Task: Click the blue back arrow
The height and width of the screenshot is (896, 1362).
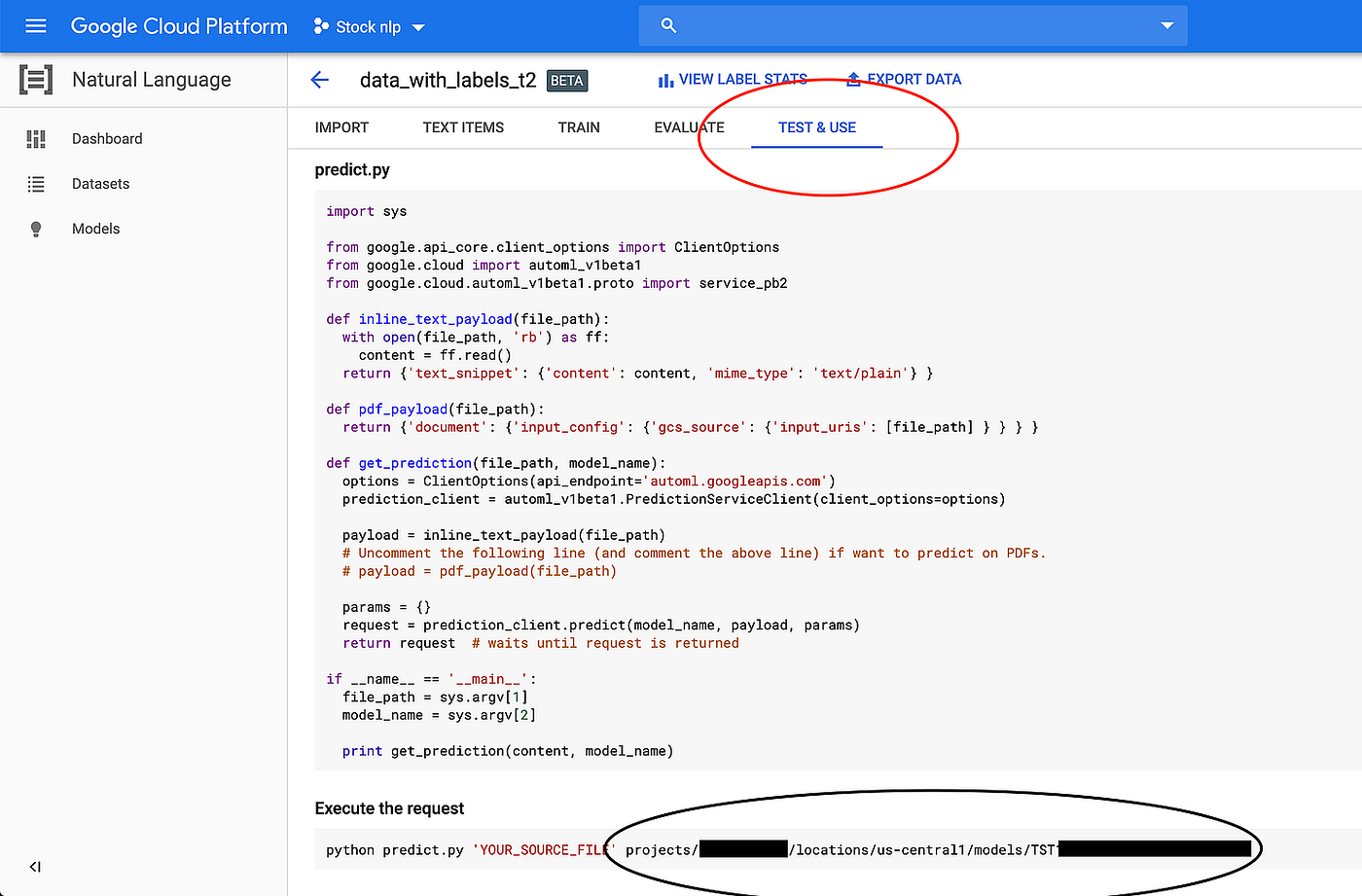Action: [x=319, y=81]
